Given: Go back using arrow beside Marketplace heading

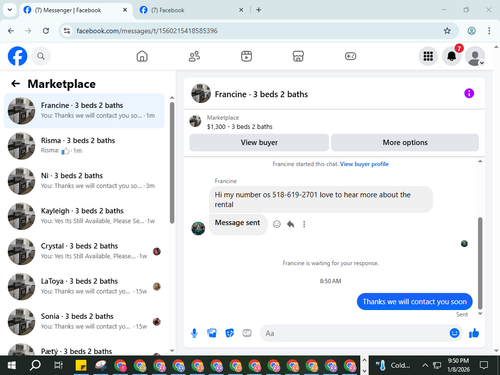Looking at the screenshot, I should coord(16,84).
